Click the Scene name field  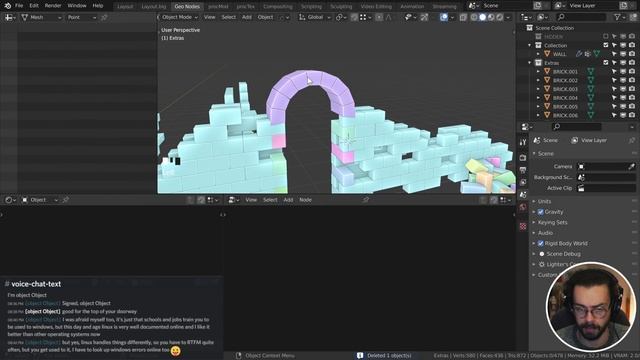tap(506, 6)
